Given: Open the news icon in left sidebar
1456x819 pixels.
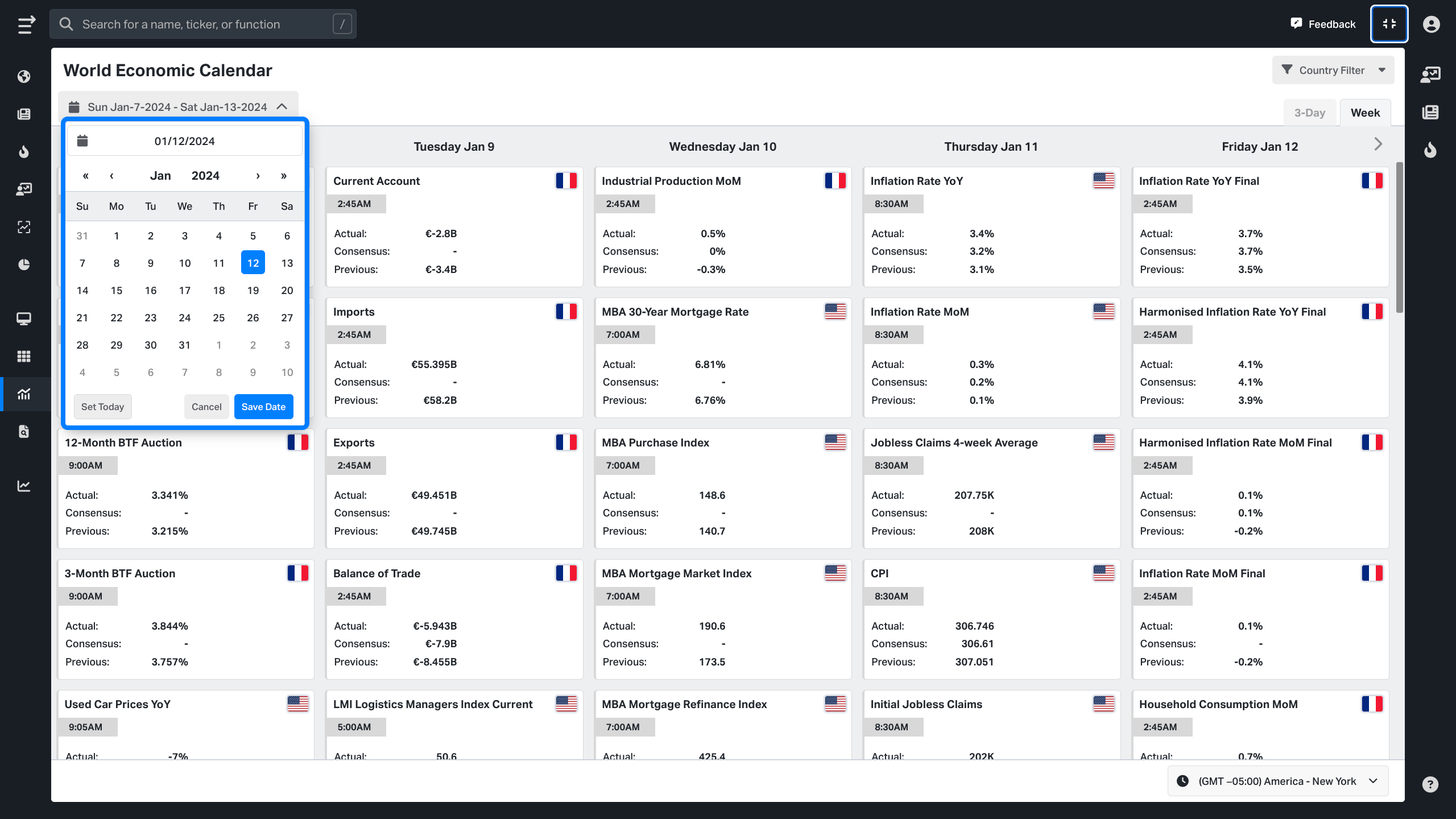Looking at the screenshot, I should [x=24, y=114].
